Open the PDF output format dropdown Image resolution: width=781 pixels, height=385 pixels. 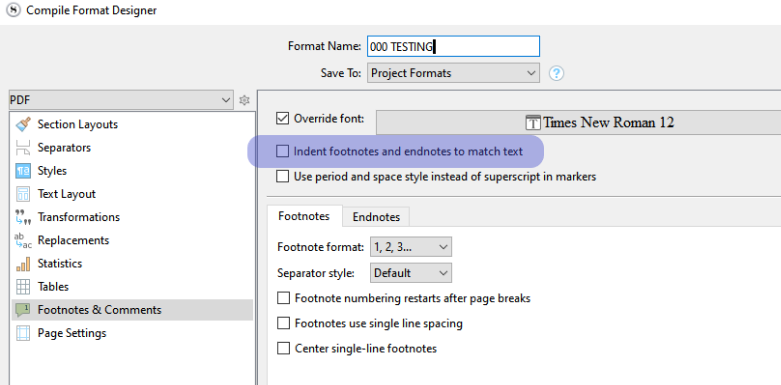click(121, 100)
